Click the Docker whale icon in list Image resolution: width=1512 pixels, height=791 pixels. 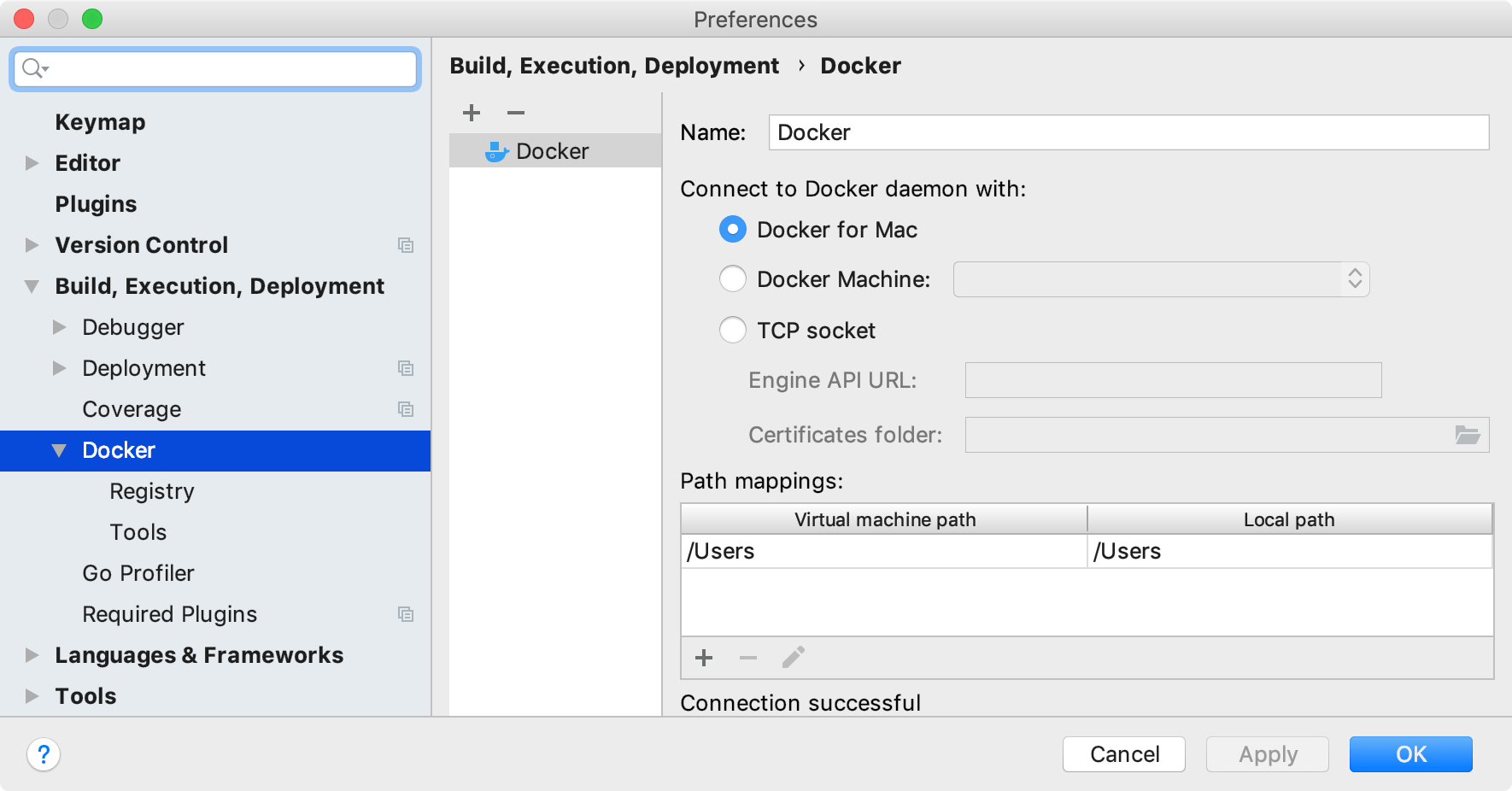coord(496,152)
